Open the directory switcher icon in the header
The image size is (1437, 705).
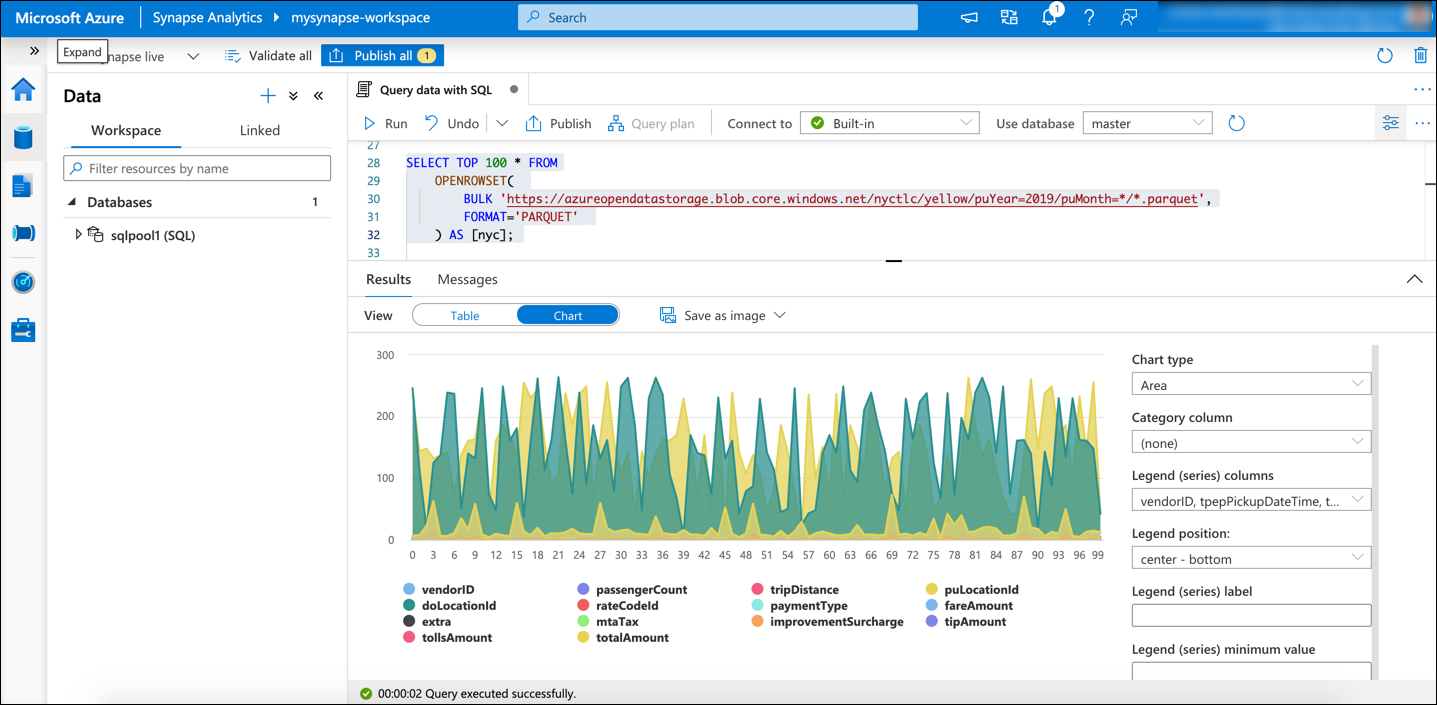coord(1009,18)
